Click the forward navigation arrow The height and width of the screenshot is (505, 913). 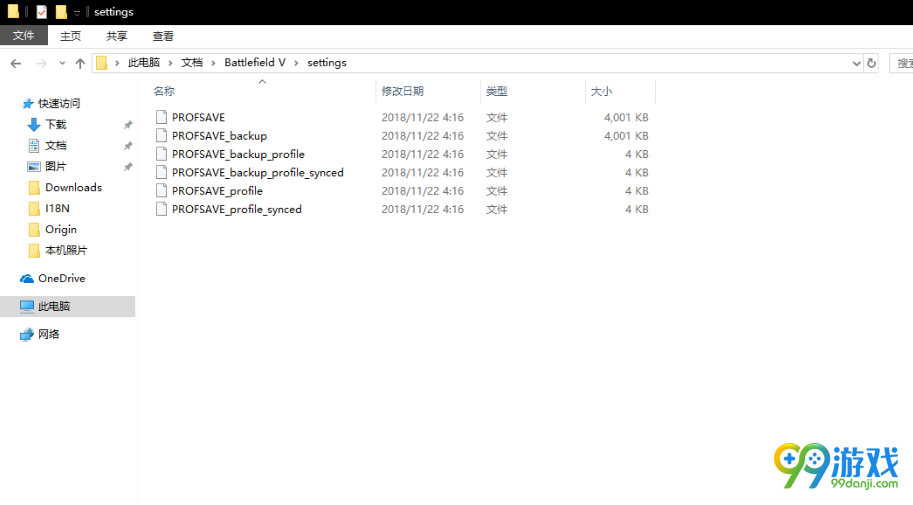tap(41, 63)
